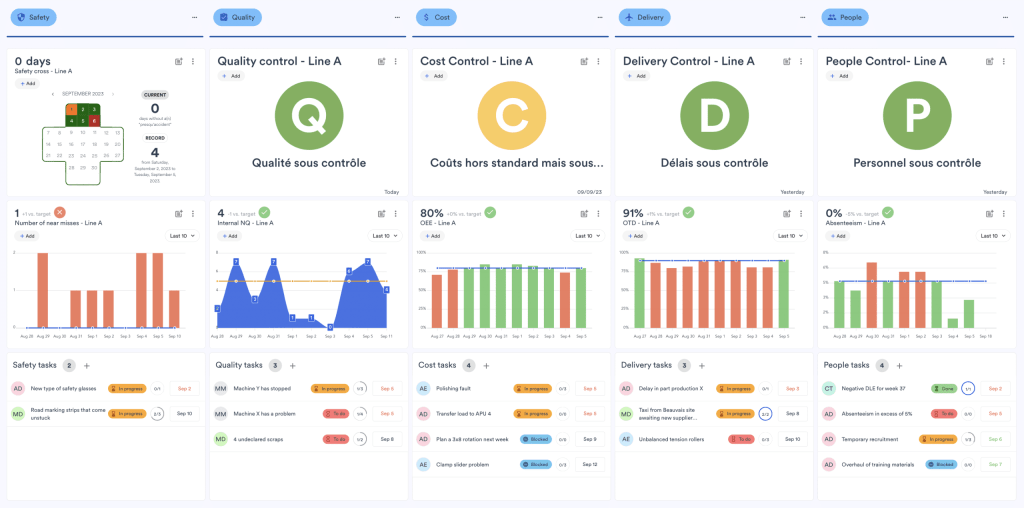Select the People column tab

point(845,18)
